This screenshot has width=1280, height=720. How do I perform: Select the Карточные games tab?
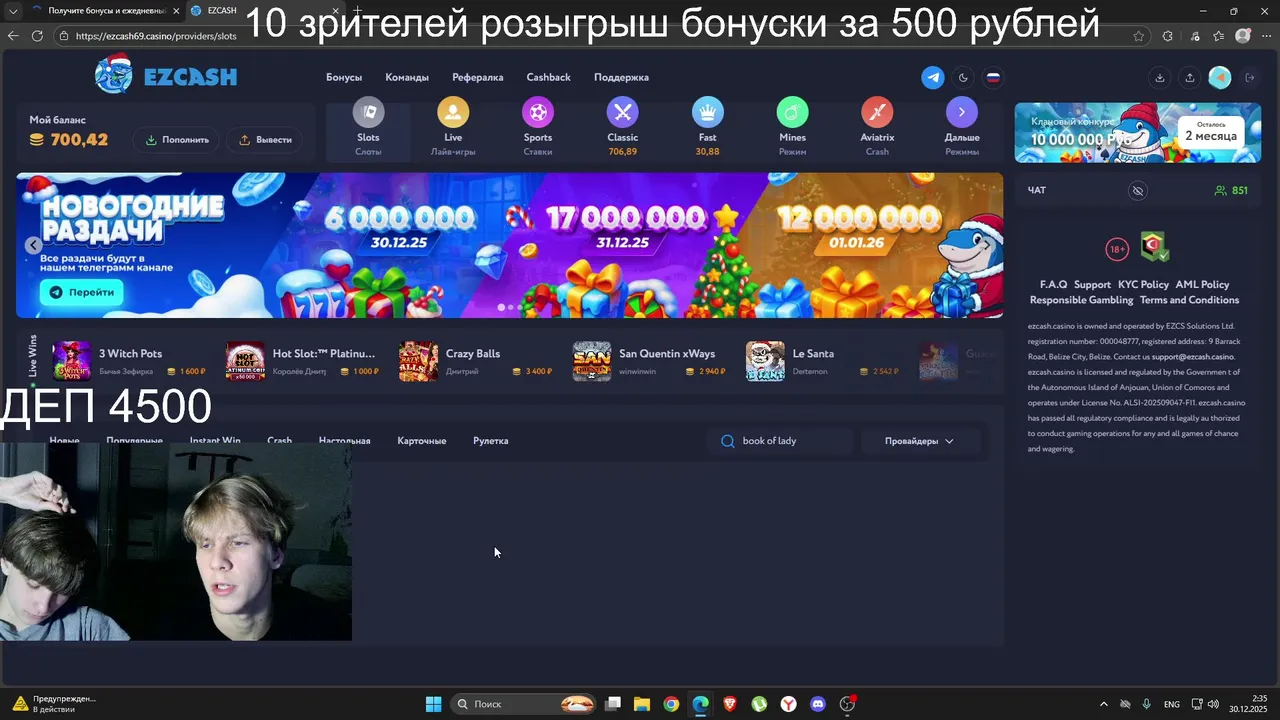pos(422,441)
